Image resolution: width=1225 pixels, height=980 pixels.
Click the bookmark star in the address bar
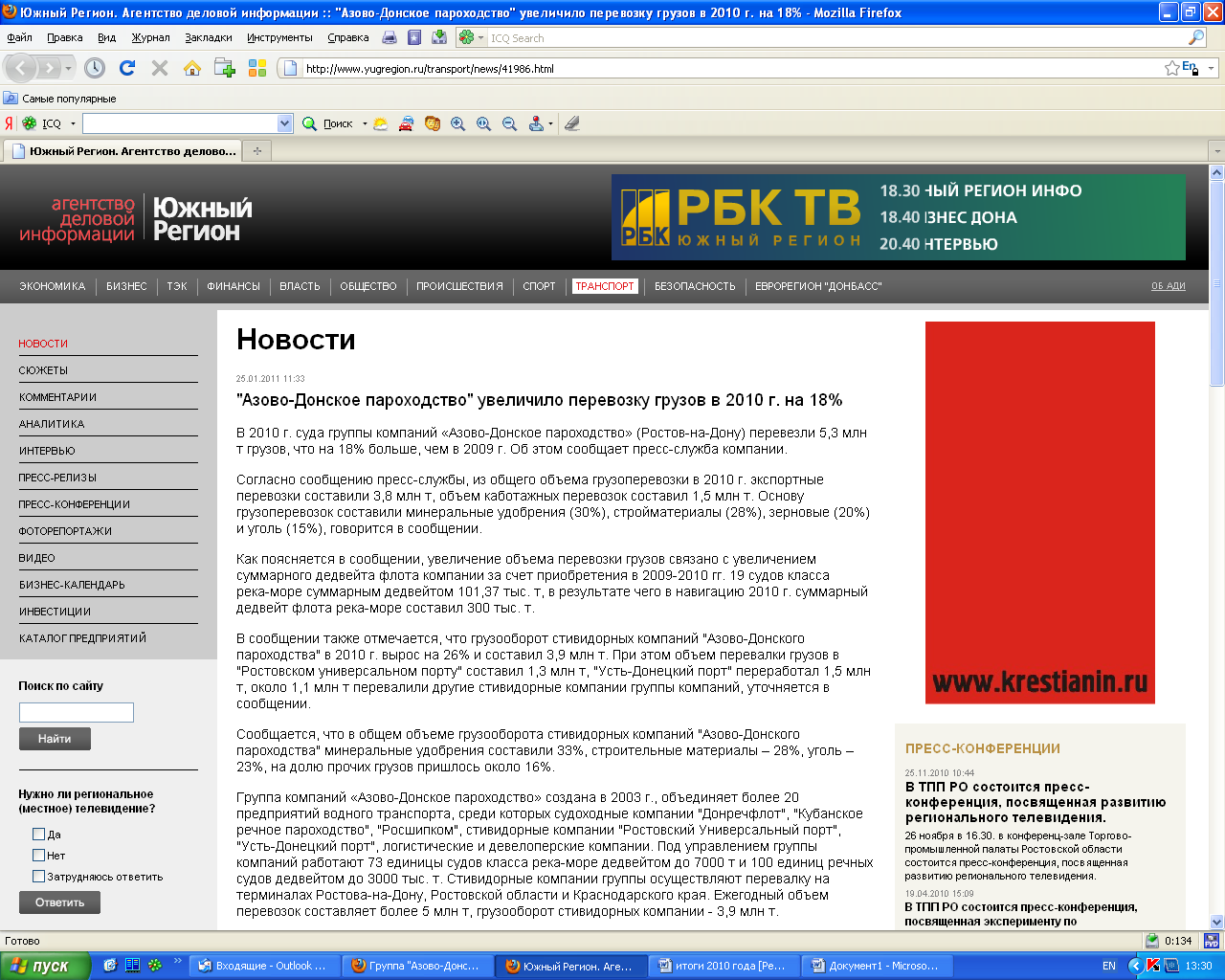1171,68
